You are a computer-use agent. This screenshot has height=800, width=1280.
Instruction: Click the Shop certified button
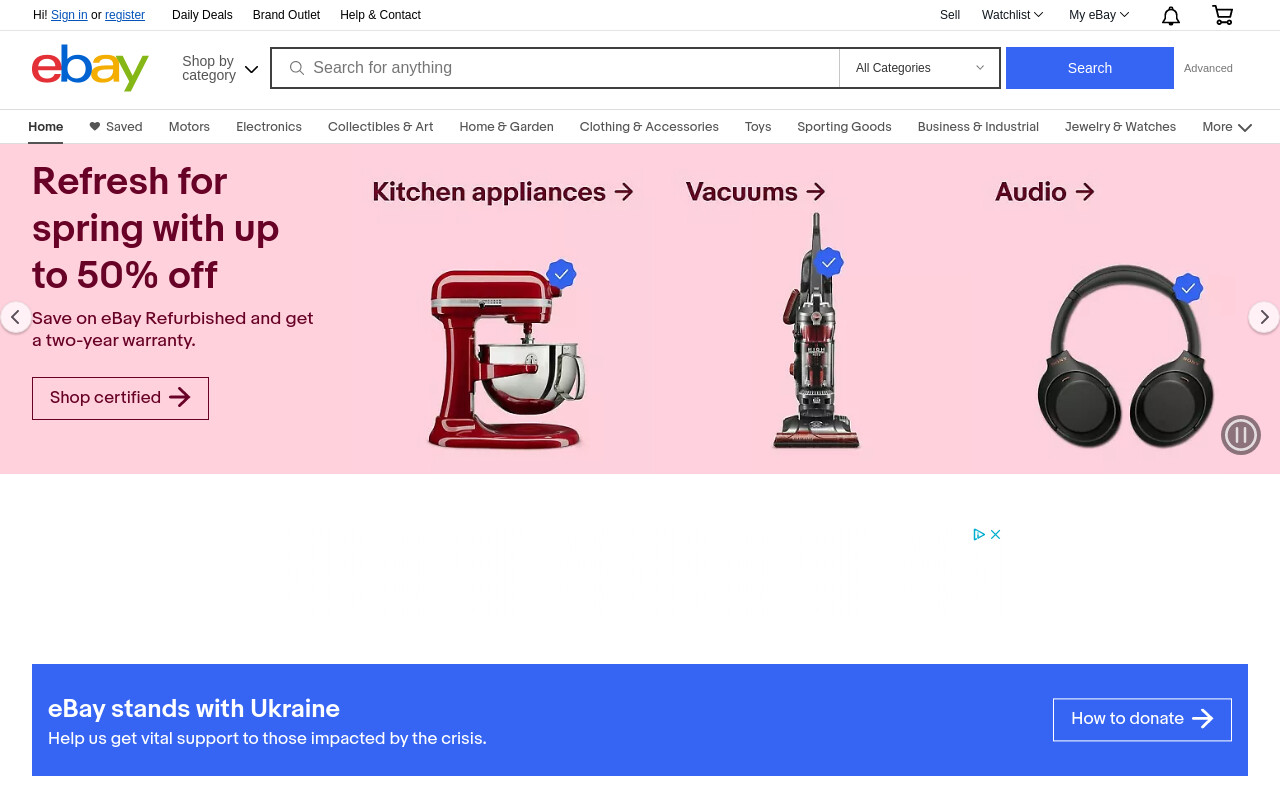pyautogui.click(x=120, y=398)
